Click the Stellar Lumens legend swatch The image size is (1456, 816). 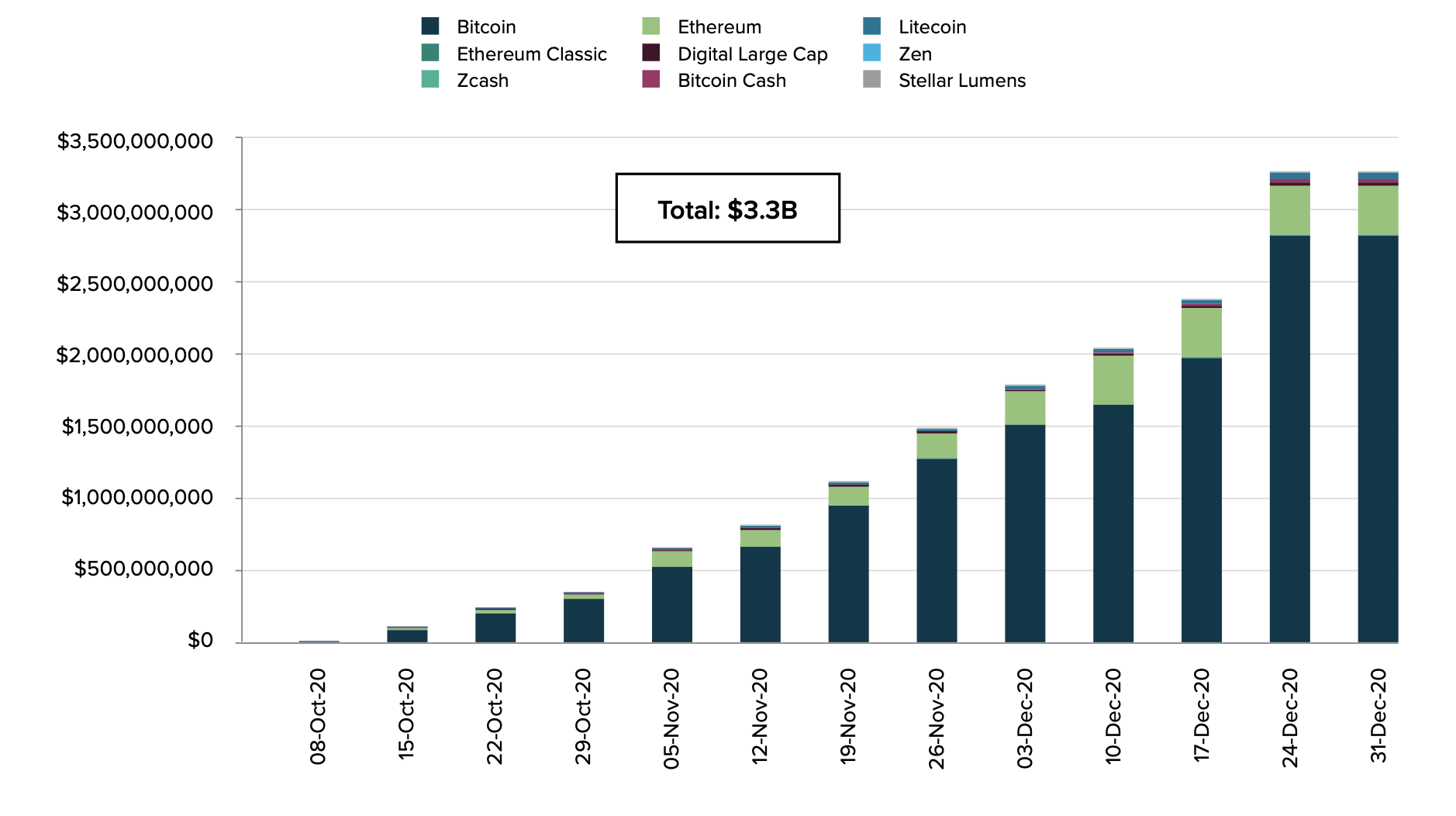[x=872, y=79]
